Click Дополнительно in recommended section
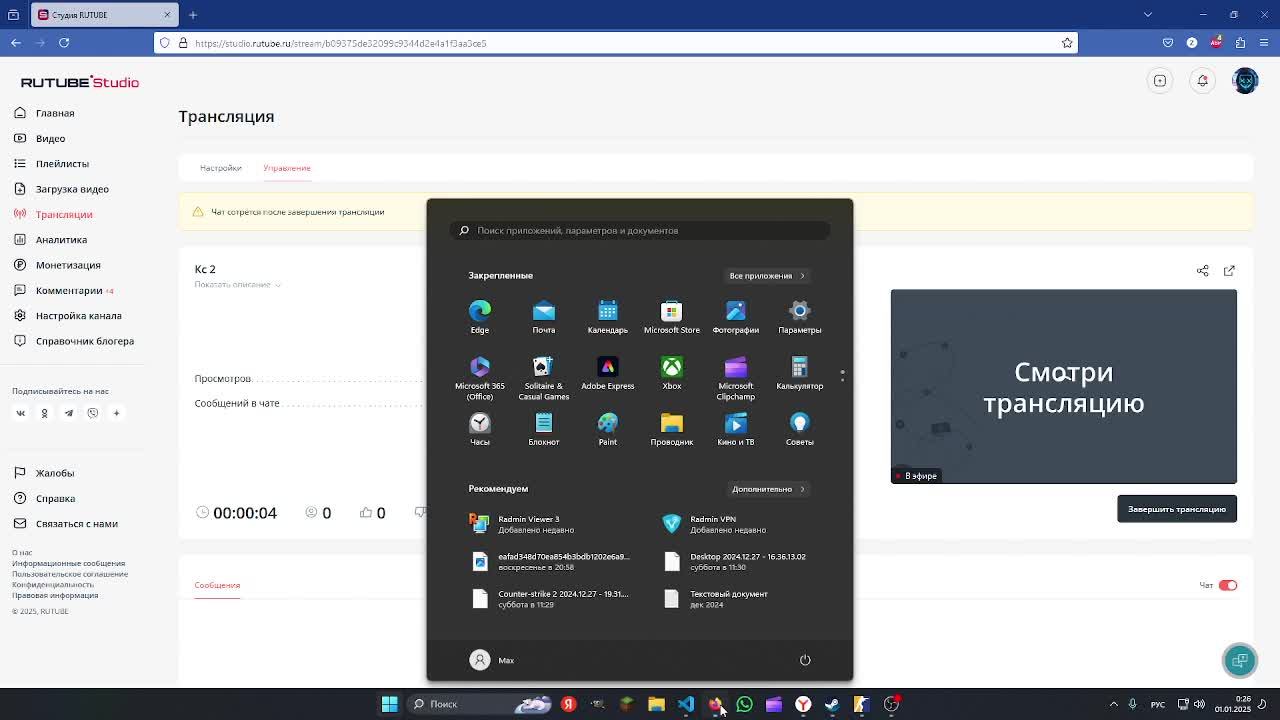 point(768,489)
